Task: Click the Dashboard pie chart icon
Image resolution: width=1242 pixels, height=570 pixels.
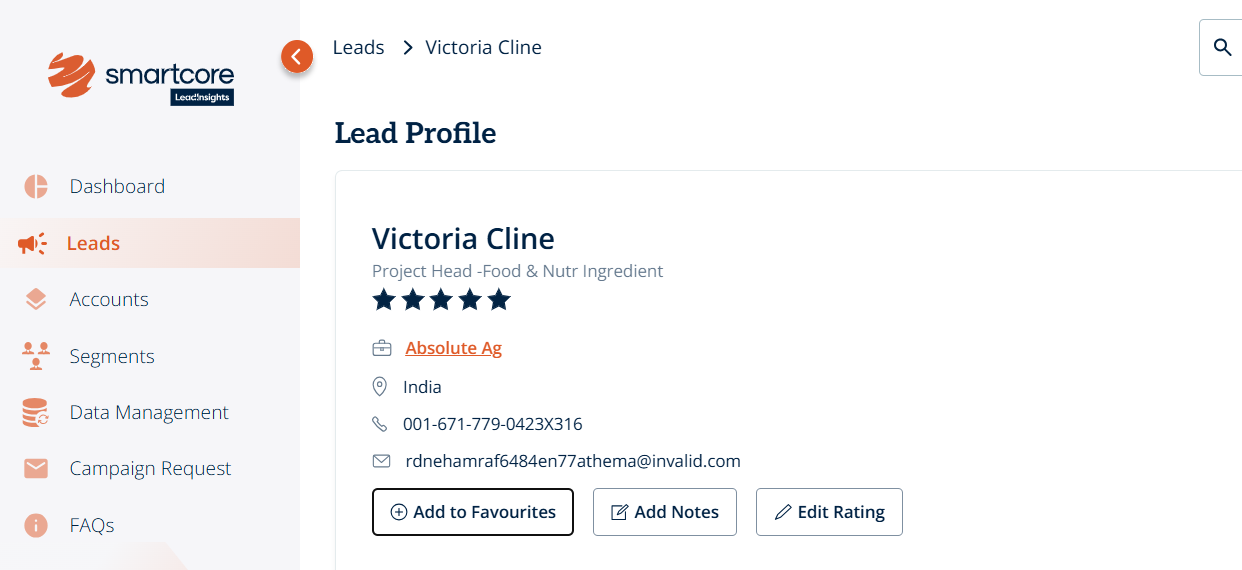Action: pyautogui.click(x=36, y=187)
